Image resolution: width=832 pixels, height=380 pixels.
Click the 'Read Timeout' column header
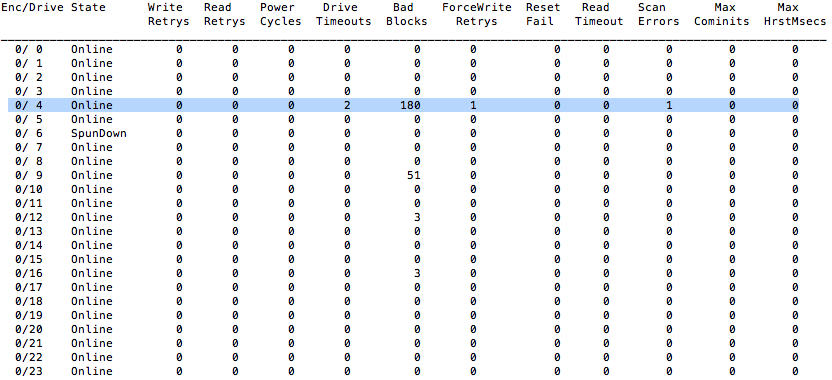tap(599, 14)
